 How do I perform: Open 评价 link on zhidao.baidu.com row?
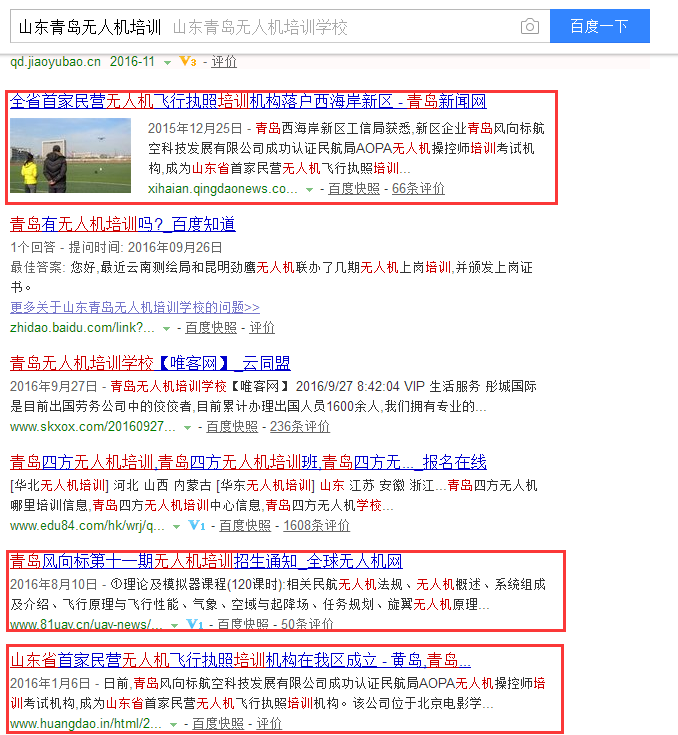coord(262,328)
